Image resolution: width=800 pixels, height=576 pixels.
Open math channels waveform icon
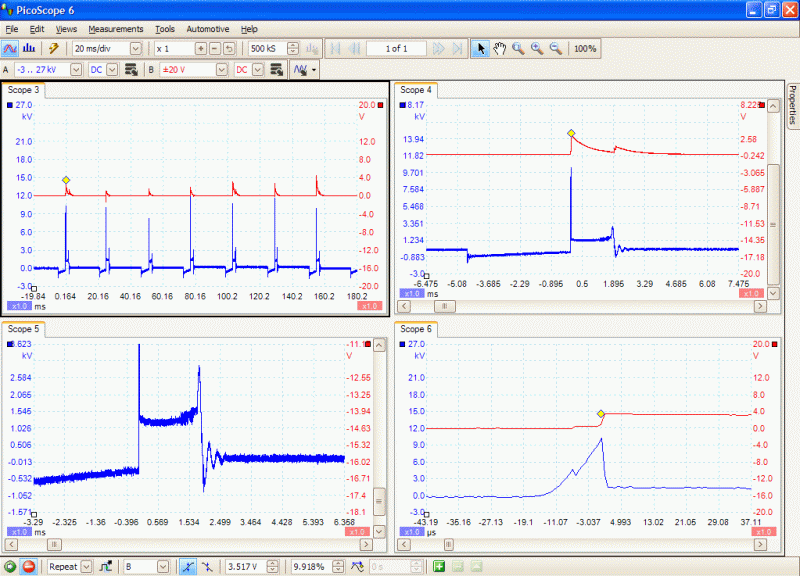(305, 69)
